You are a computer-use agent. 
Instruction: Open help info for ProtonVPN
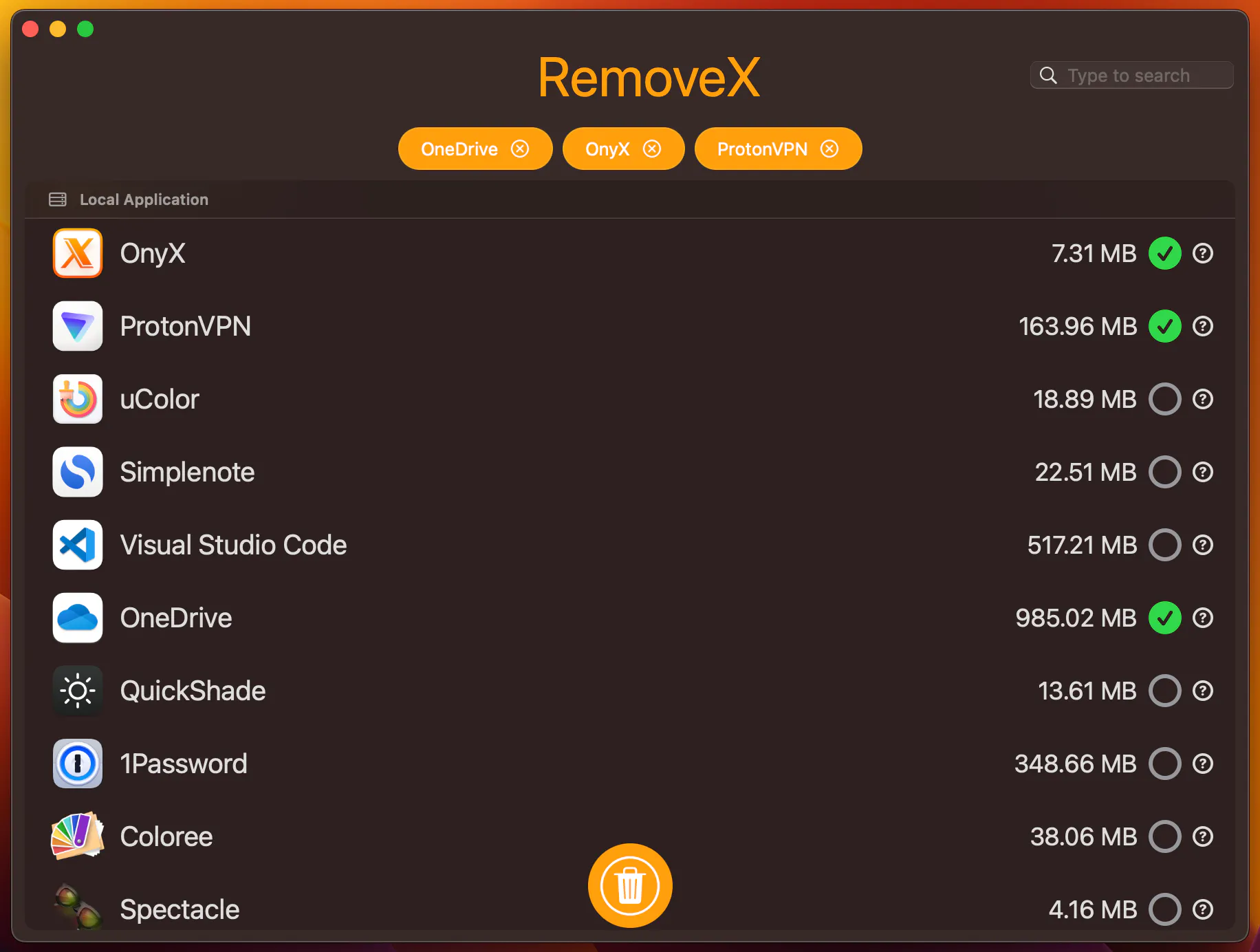(1203, 326)
